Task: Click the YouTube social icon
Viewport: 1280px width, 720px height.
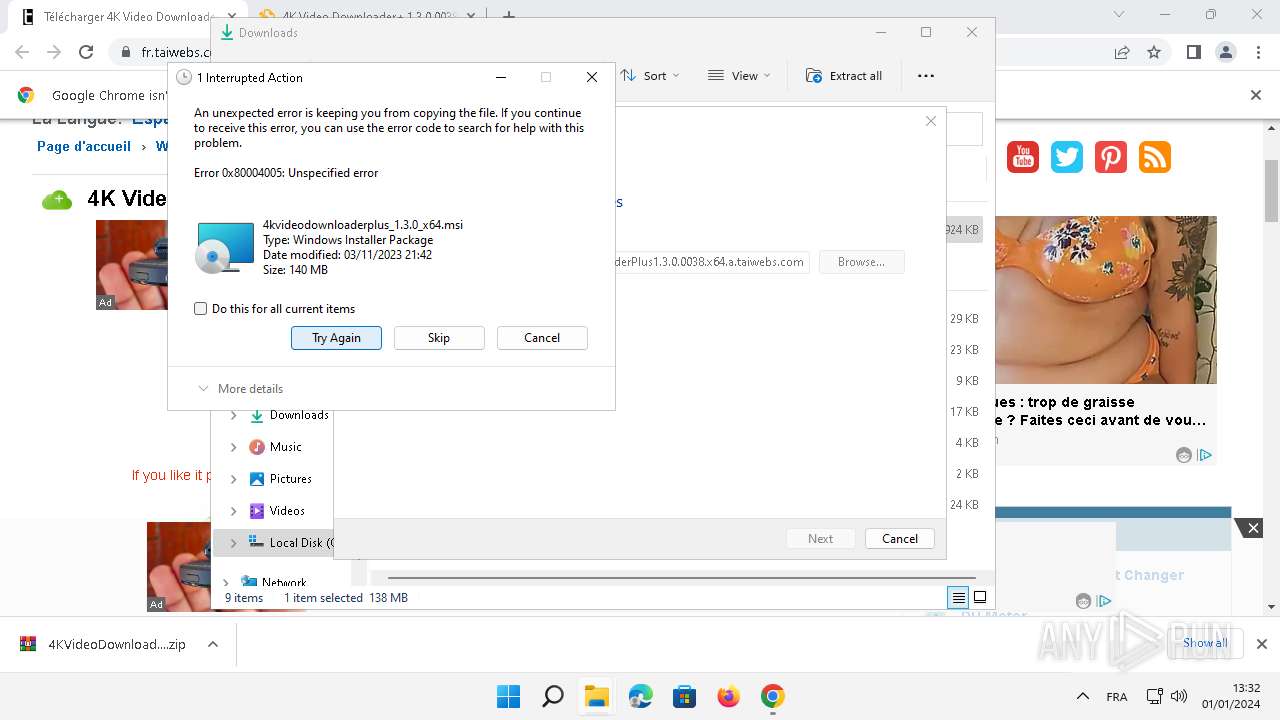Action: [x=1022, y=157]
